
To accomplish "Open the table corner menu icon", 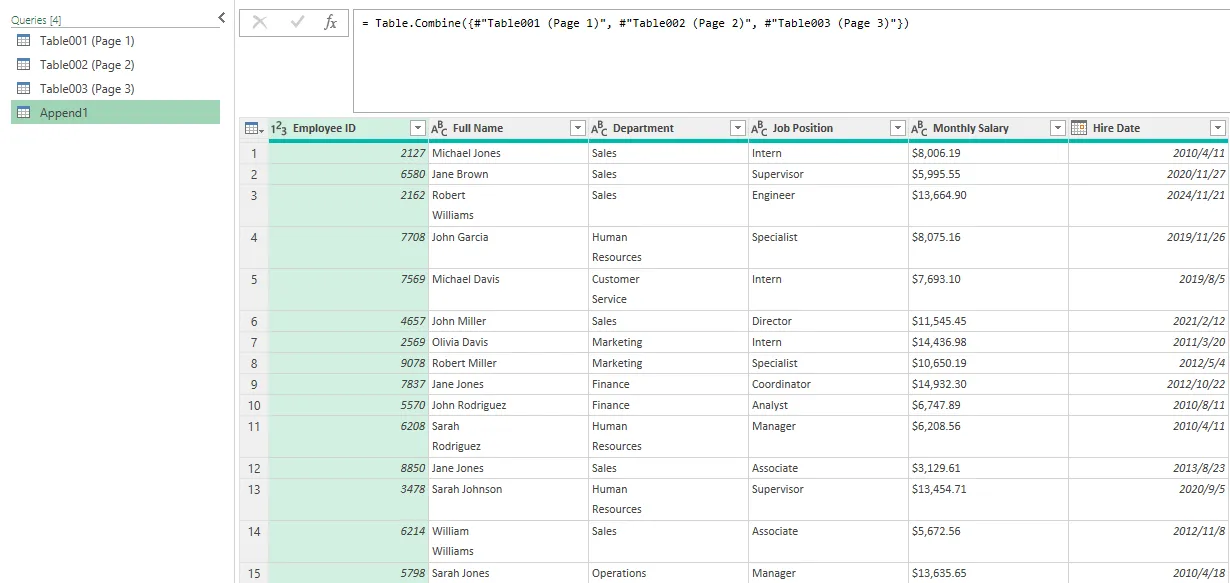I will click(x=254, y=128).
